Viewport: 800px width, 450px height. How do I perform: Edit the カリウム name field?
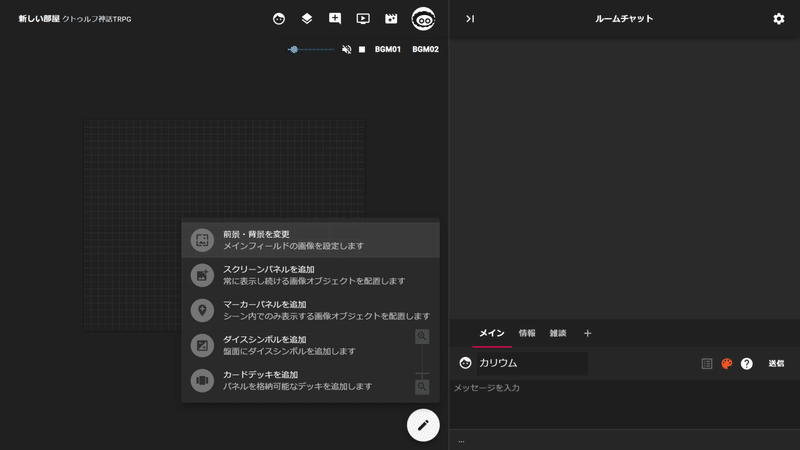532,363
